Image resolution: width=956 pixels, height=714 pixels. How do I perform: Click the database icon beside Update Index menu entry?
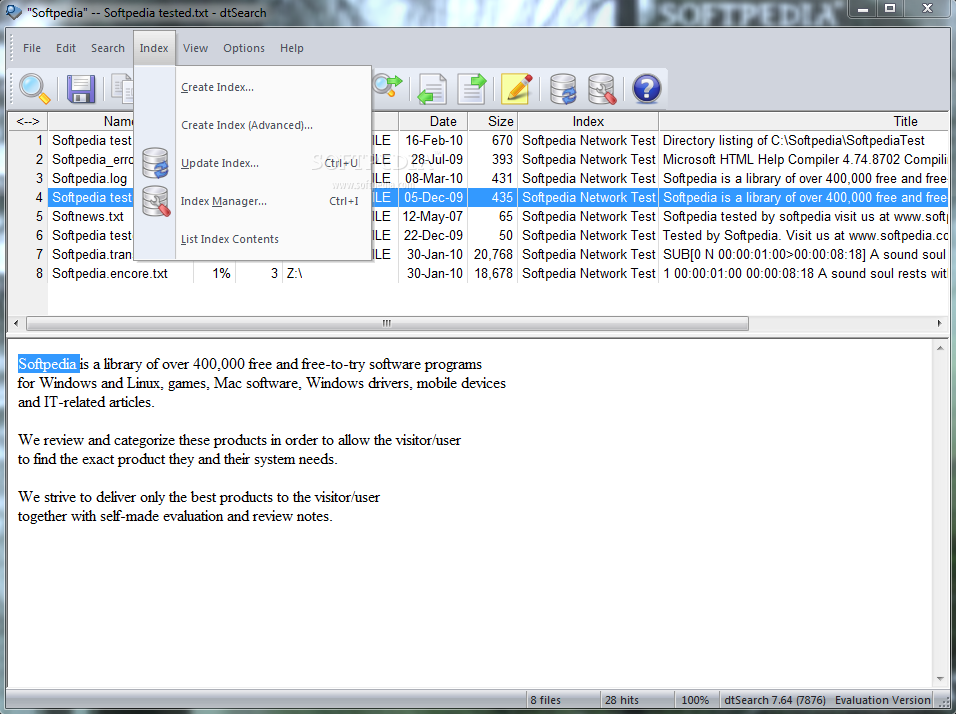tap(155, 163)
